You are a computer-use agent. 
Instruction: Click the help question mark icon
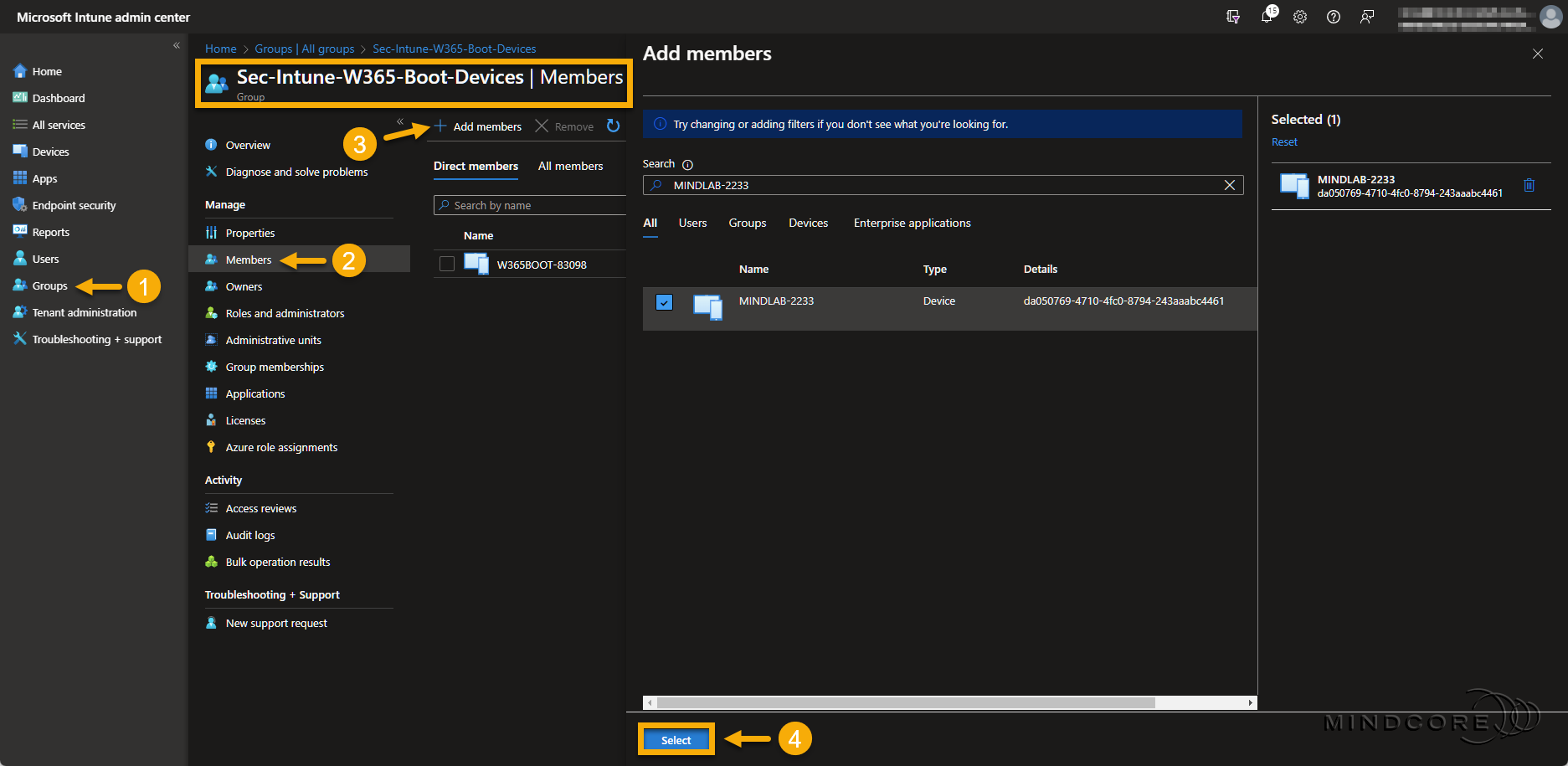tap(1334, 17)
